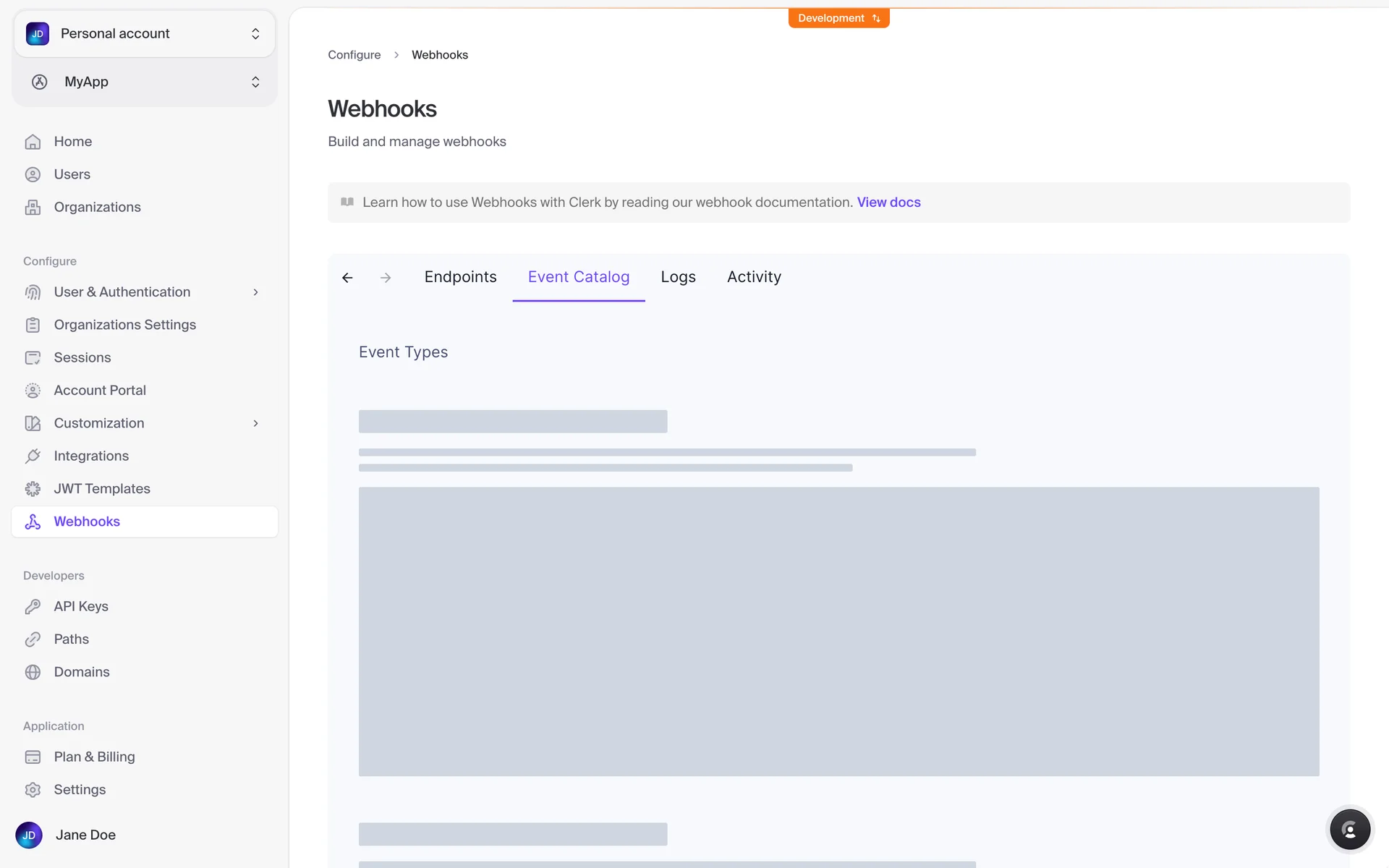
Task: Click the Domains globe icon
Action: [x=33, y=672]
